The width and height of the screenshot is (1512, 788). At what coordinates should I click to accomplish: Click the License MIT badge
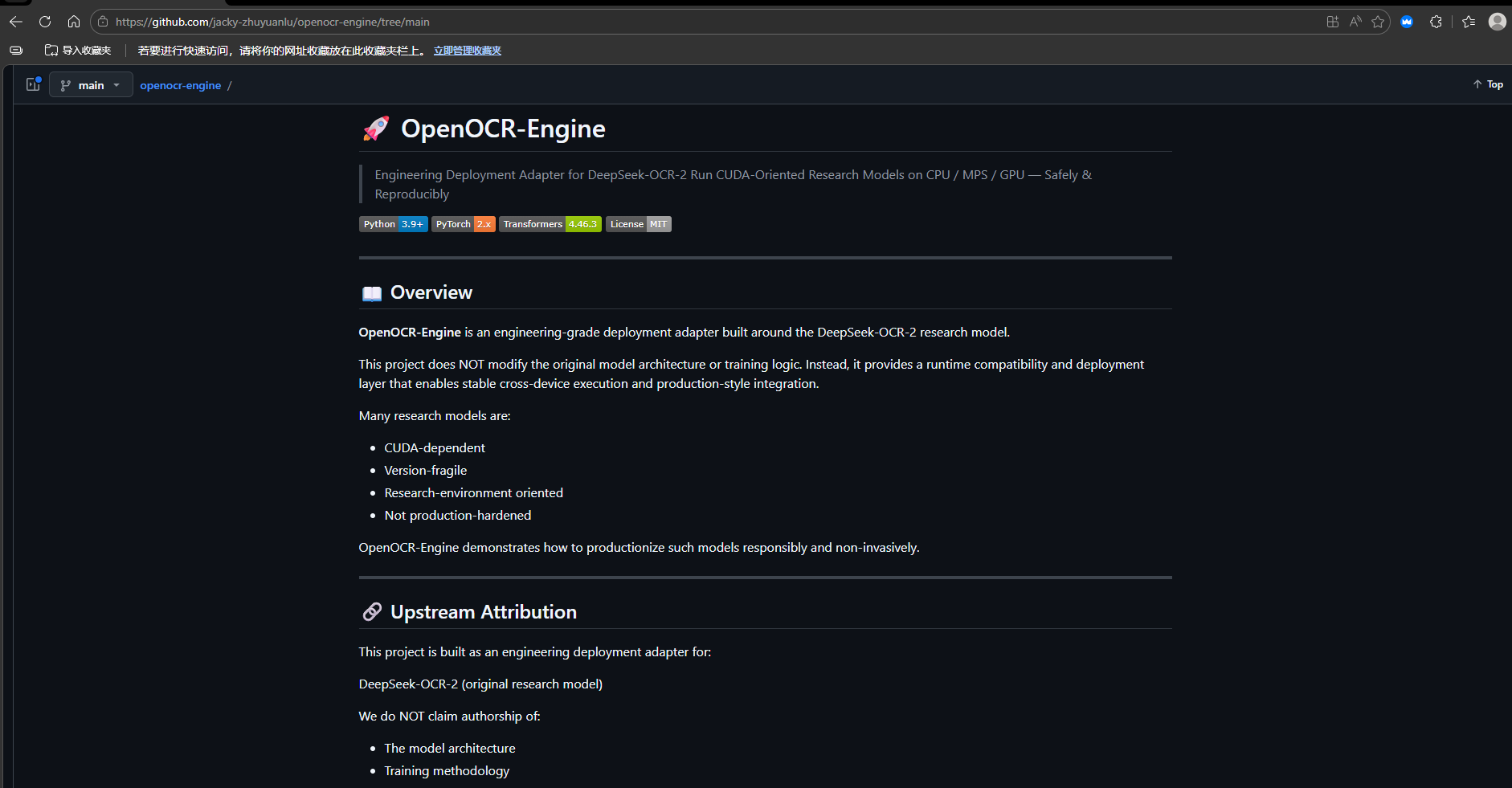click(x=639, y=224)
